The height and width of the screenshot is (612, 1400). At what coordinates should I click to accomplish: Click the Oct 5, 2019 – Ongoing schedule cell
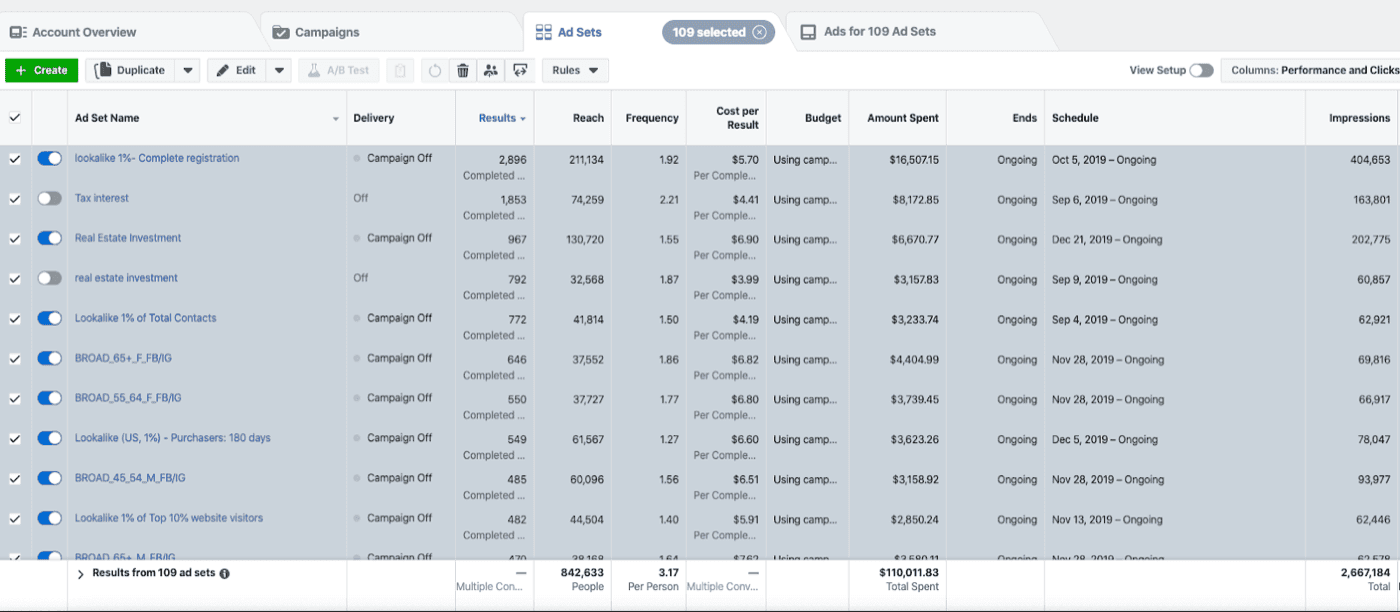(x=1104, y=160)
